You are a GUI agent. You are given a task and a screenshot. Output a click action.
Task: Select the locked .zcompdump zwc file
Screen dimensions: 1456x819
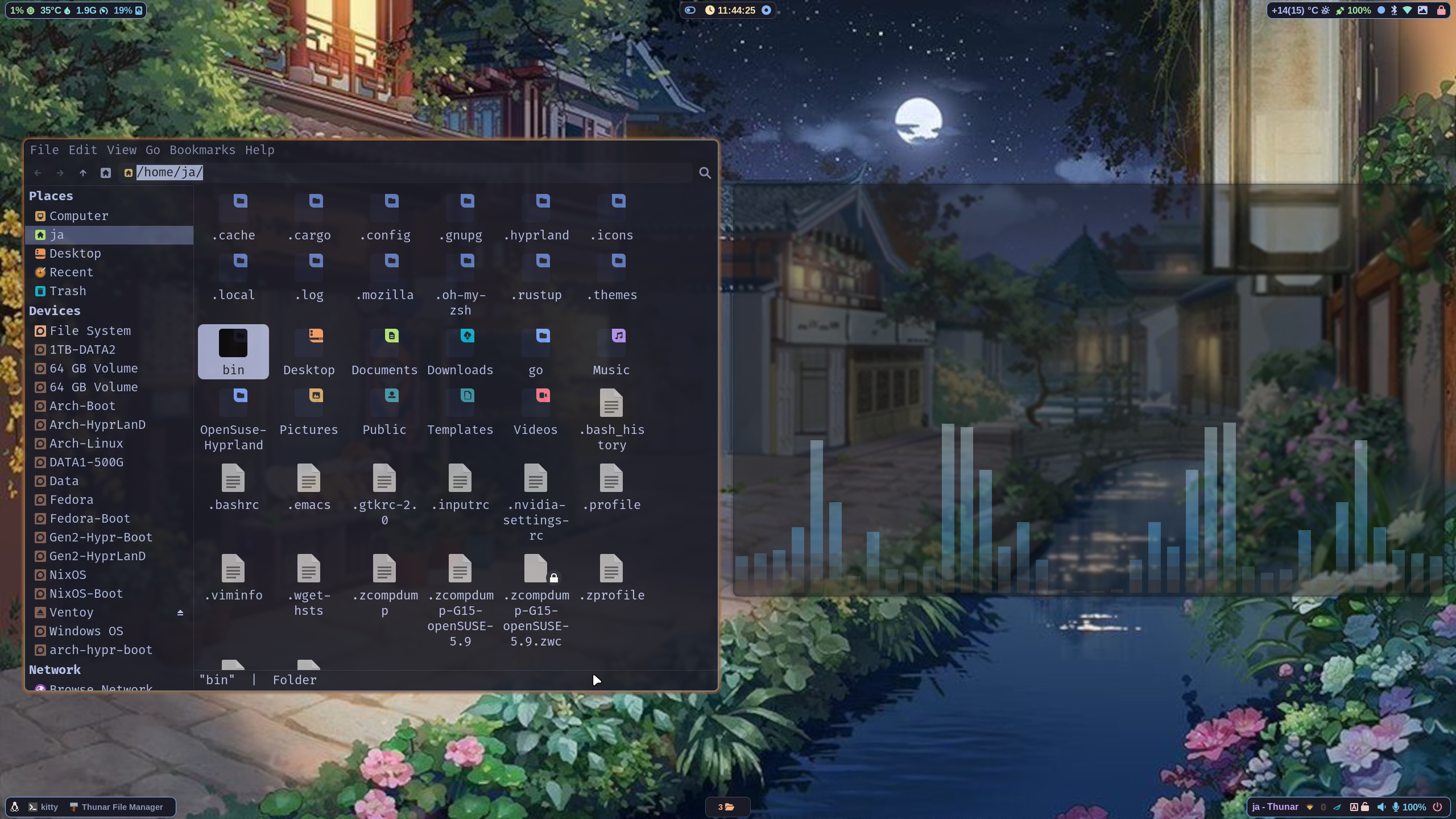coord(536,569)
